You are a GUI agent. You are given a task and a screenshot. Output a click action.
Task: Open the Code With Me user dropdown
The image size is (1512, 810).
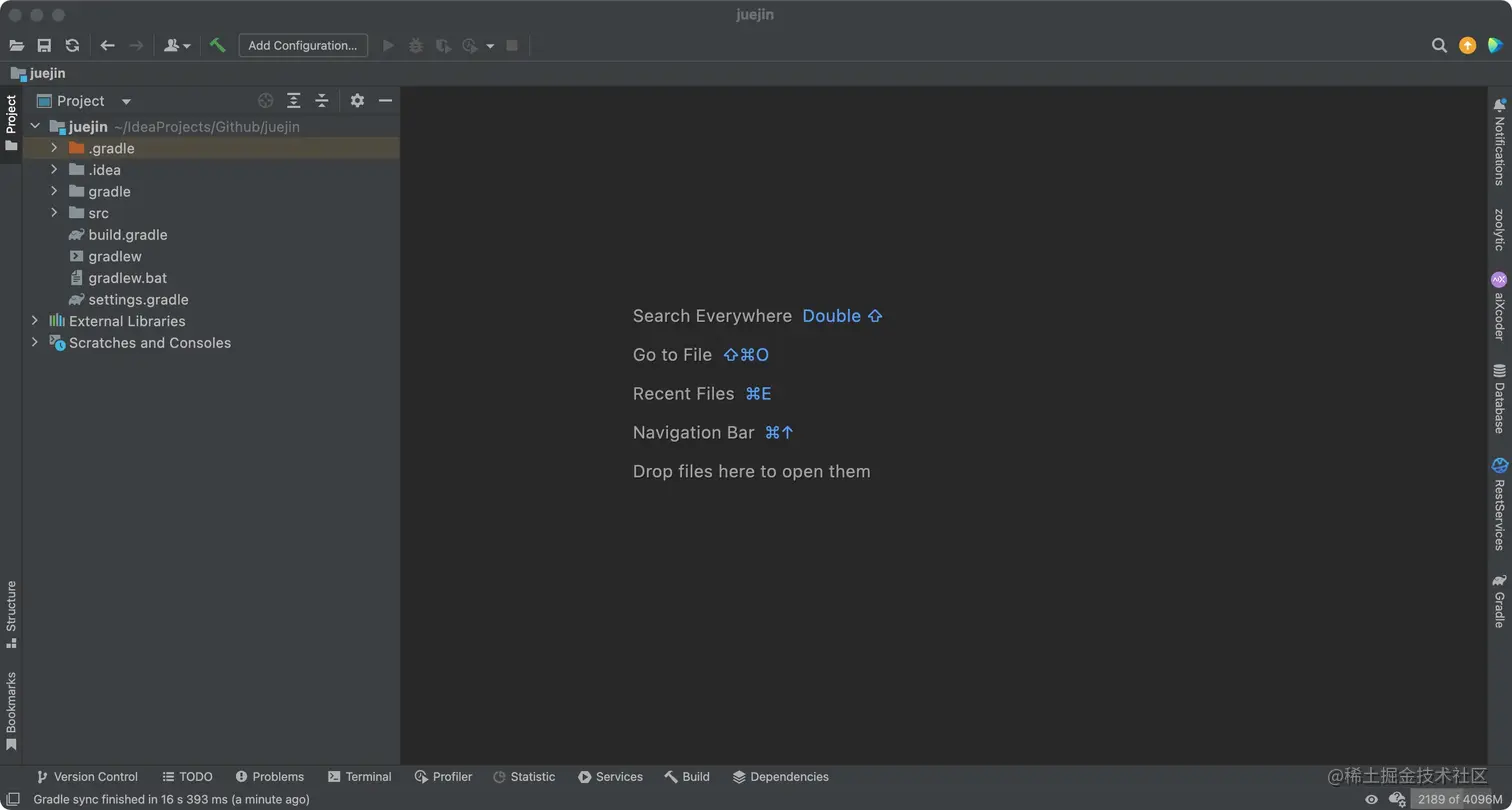coord(177,45)
